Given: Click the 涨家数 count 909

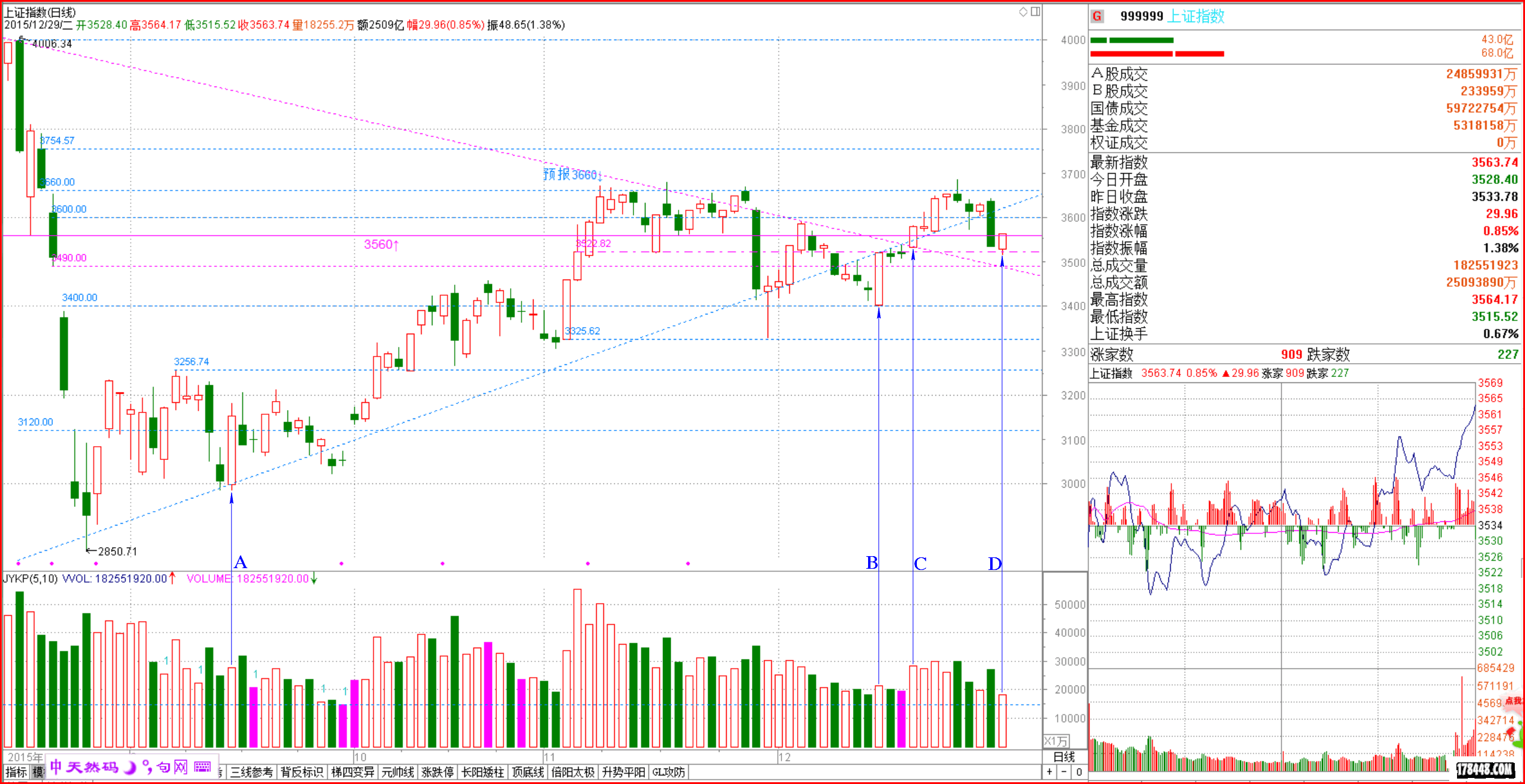Looking at the screenshot, I should click(1292, 354).
